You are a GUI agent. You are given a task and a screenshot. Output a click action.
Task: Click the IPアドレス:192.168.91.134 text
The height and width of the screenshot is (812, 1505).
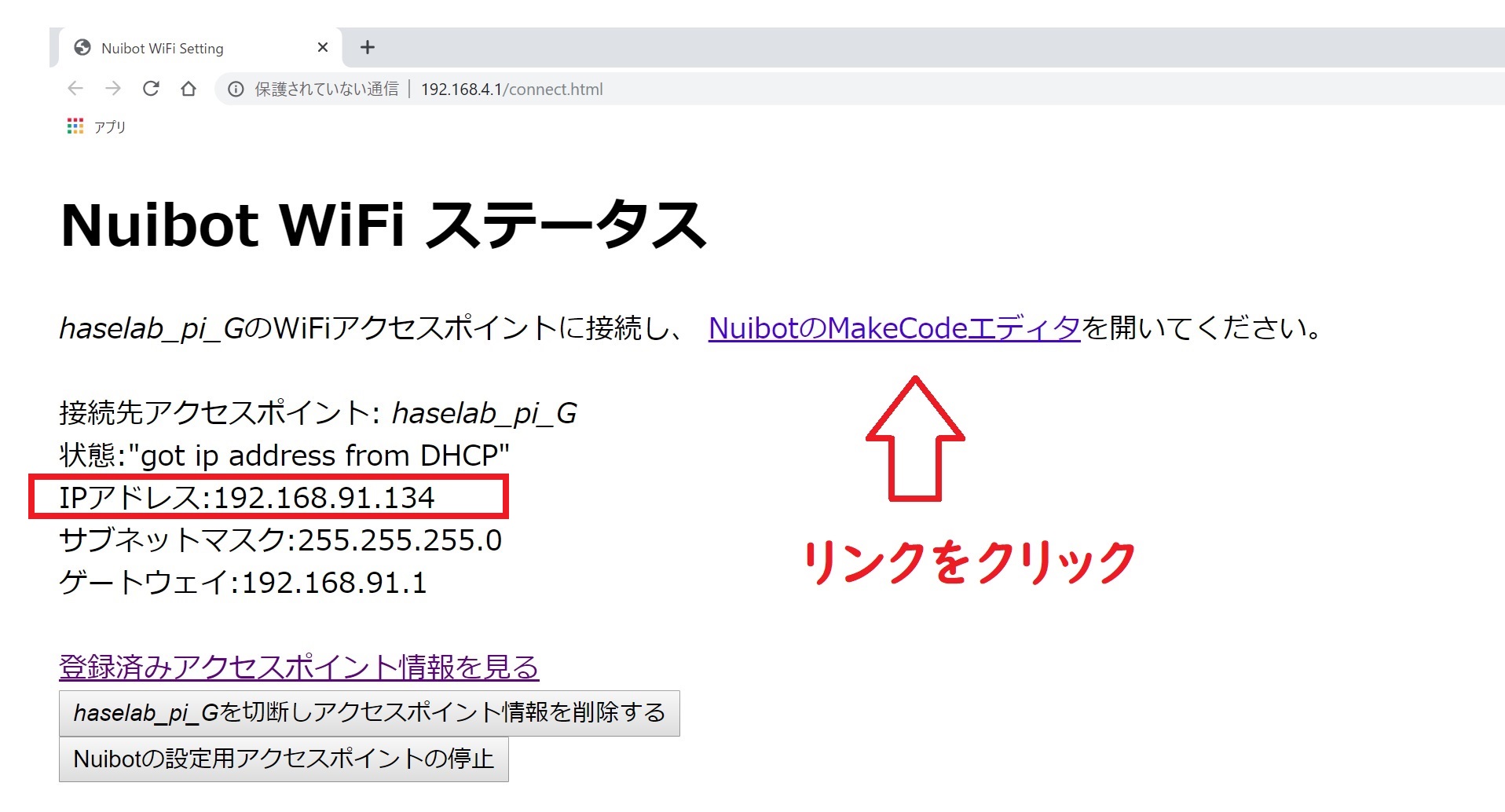(247, 498)
